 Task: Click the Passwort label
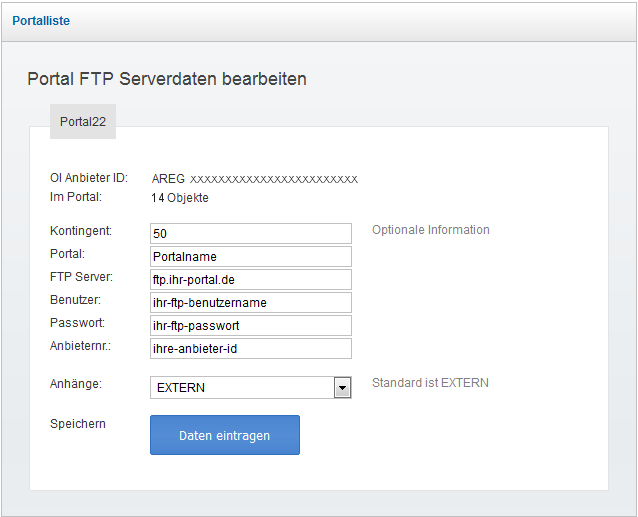click(77, 323)
